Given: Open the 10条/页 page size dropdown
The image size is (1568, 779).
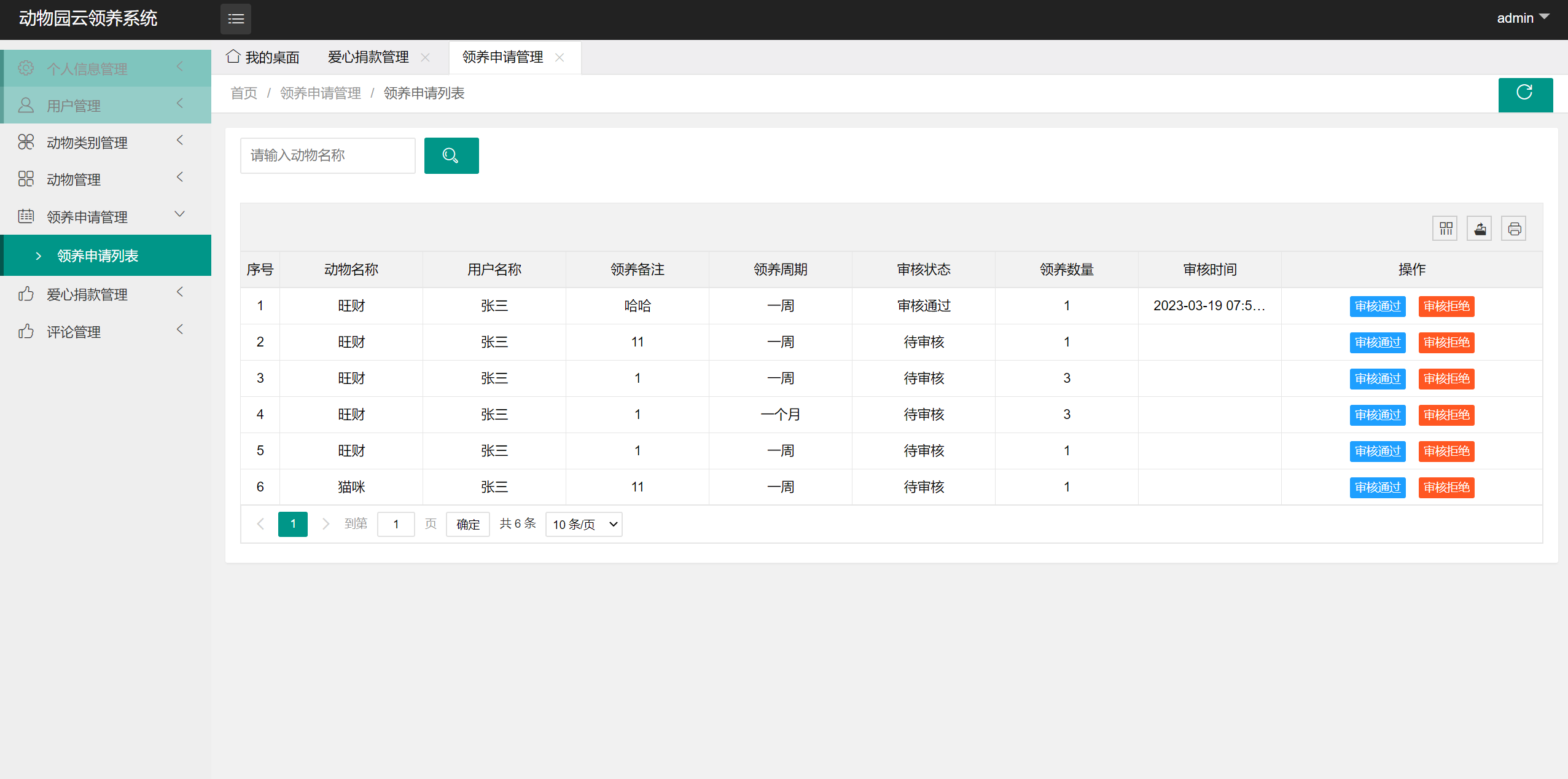Looking at the screenshot, I should [582, 524].
